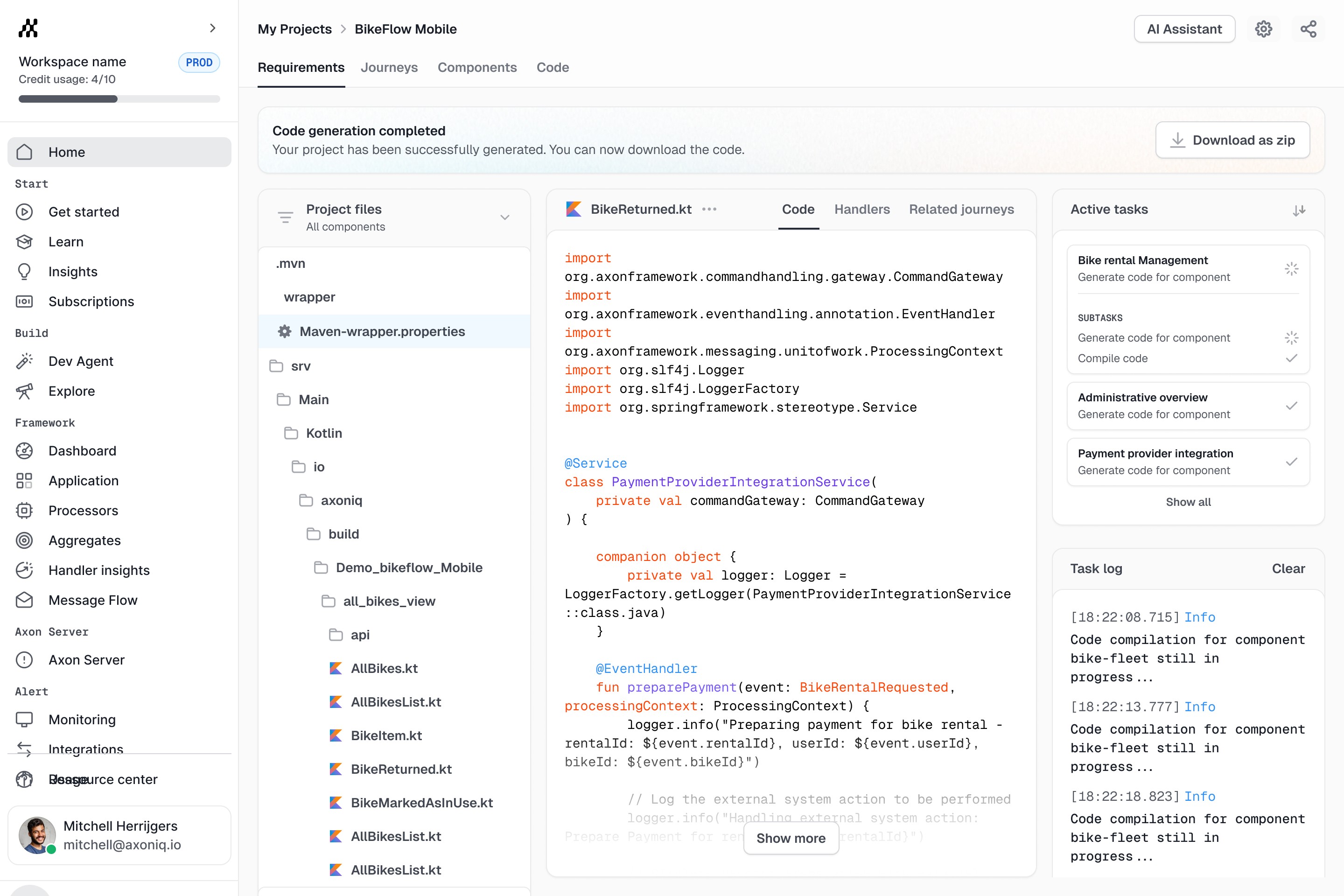1344x896 pixels.
Task: Click the filter icon beside Project files
Action: click(285, 217)
